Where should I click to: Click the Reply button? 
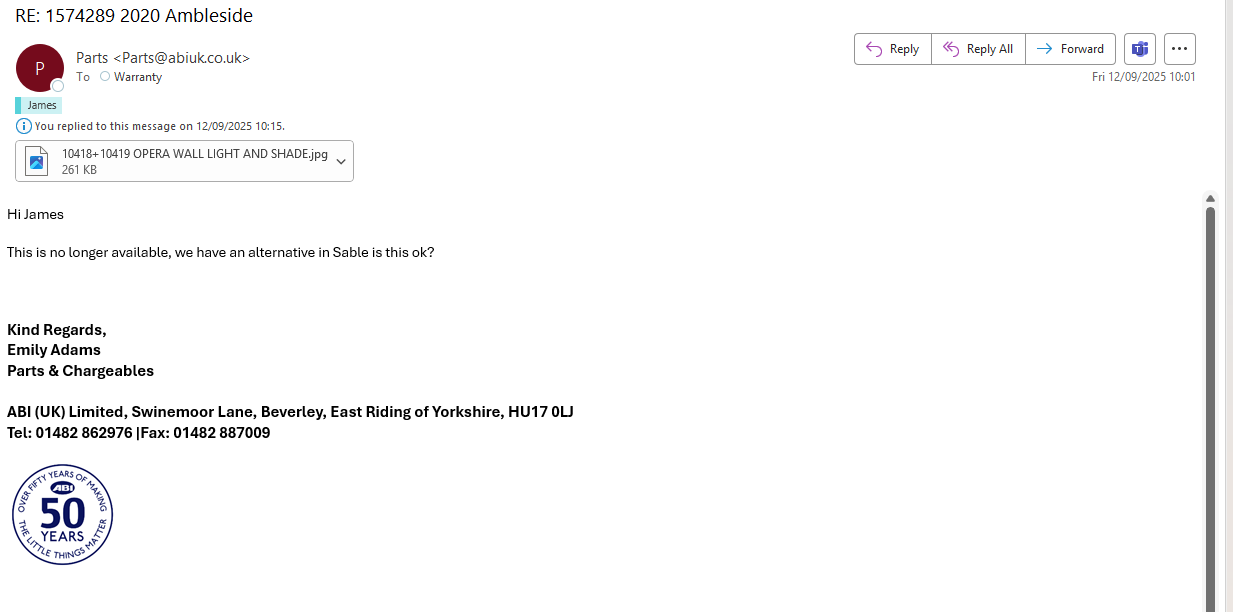pos(892,49)
